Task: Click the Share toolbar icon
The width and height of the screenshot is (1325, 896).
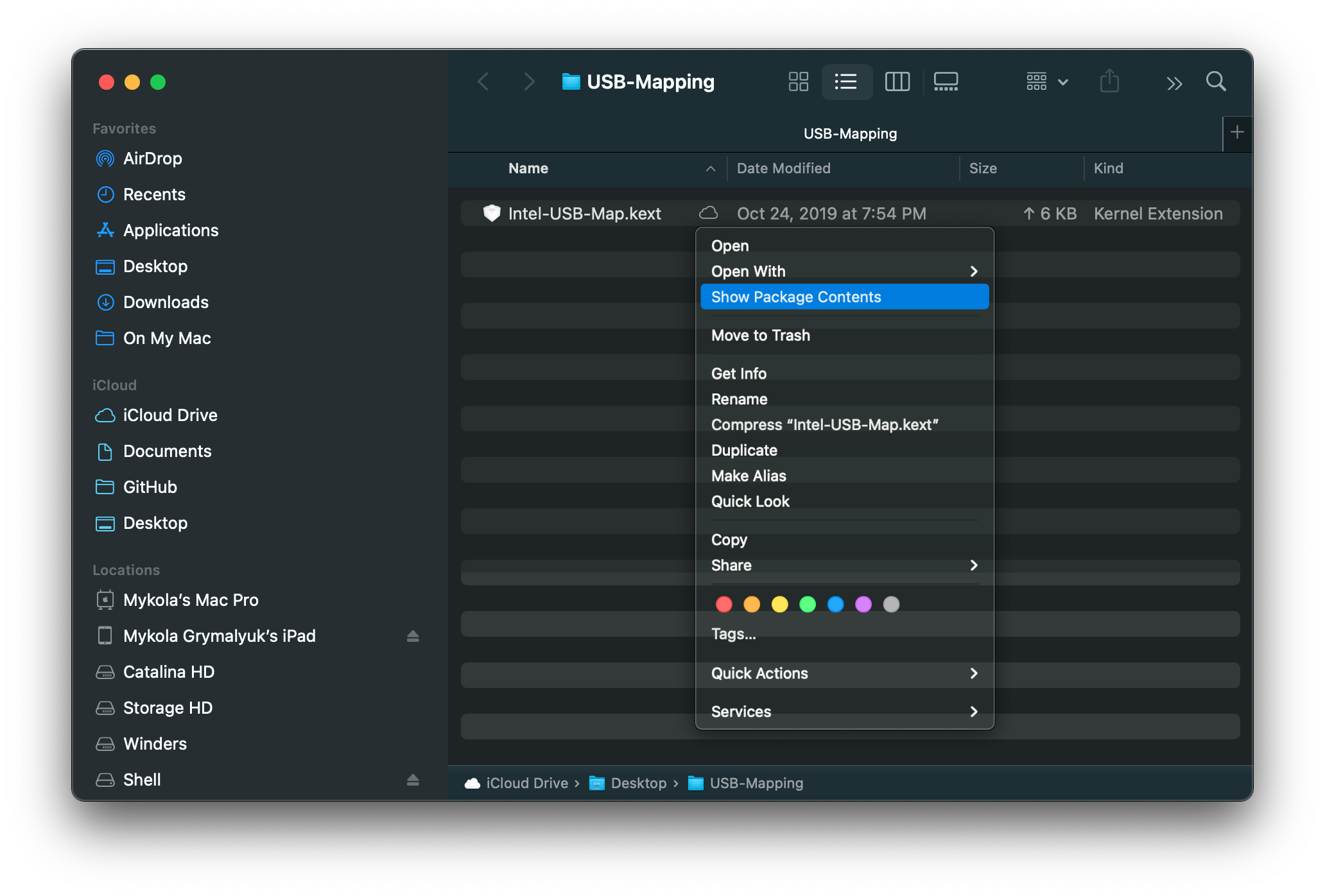Action: click(1109, 82)
